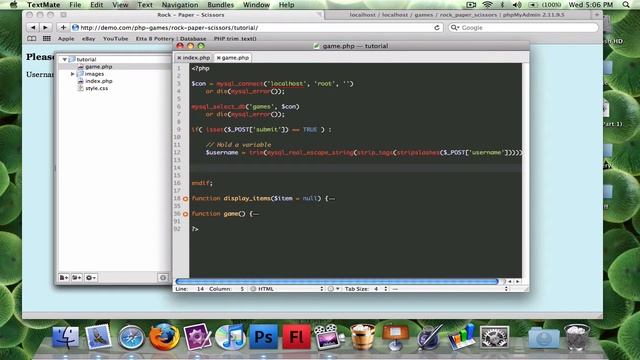Open Top Sites grid icon in Safari

click(x=47, y=38)
